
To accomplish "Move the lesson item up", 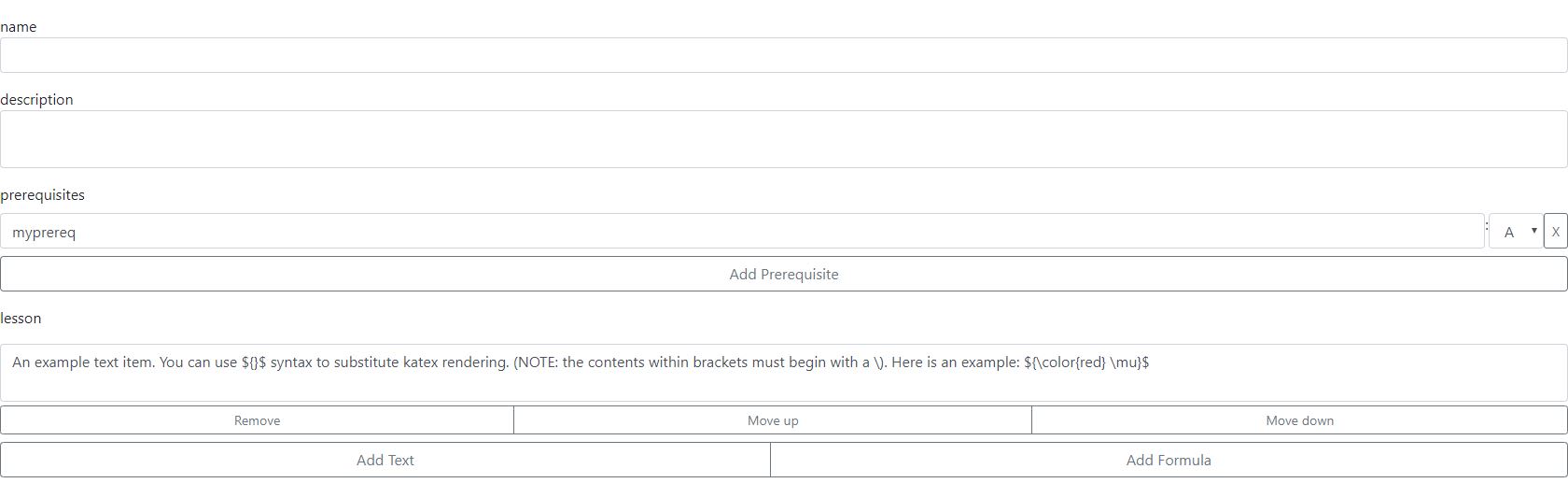I will 773,420.
